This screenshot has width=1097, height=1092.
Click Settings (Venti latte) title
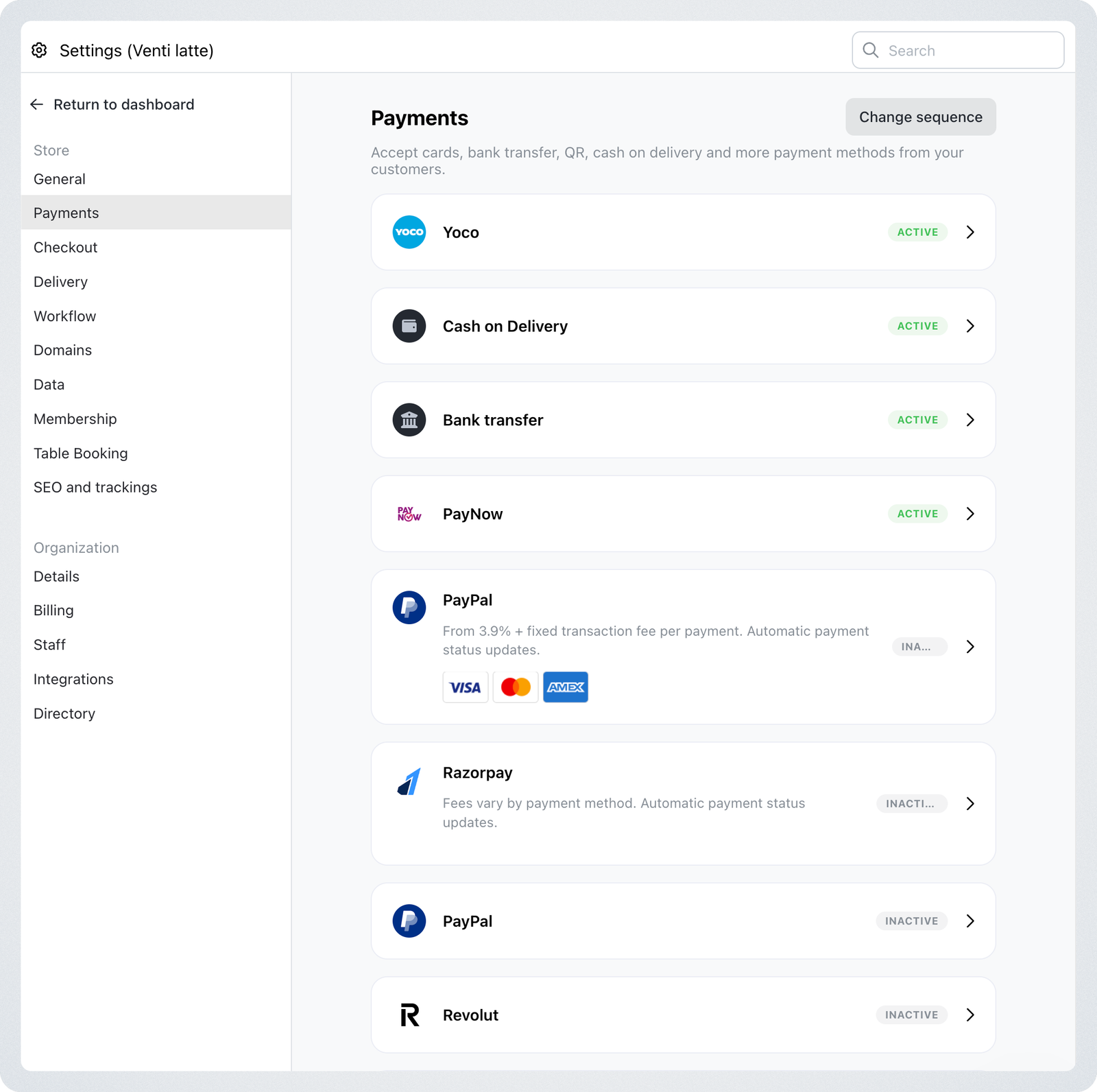[136, 51]
